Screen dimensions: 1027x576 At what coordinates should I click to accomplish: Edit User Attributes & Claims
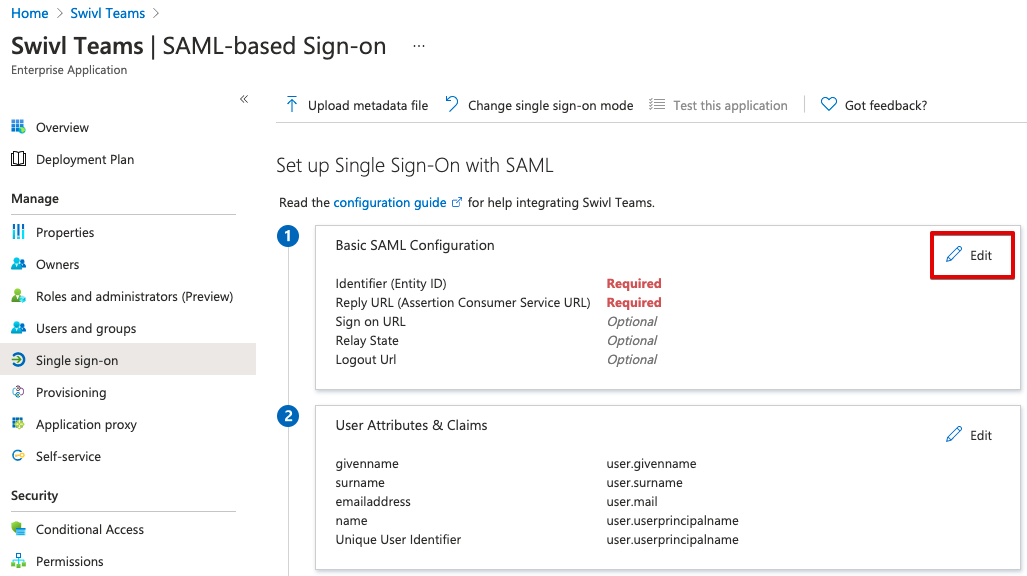click(x=969, y=435)
